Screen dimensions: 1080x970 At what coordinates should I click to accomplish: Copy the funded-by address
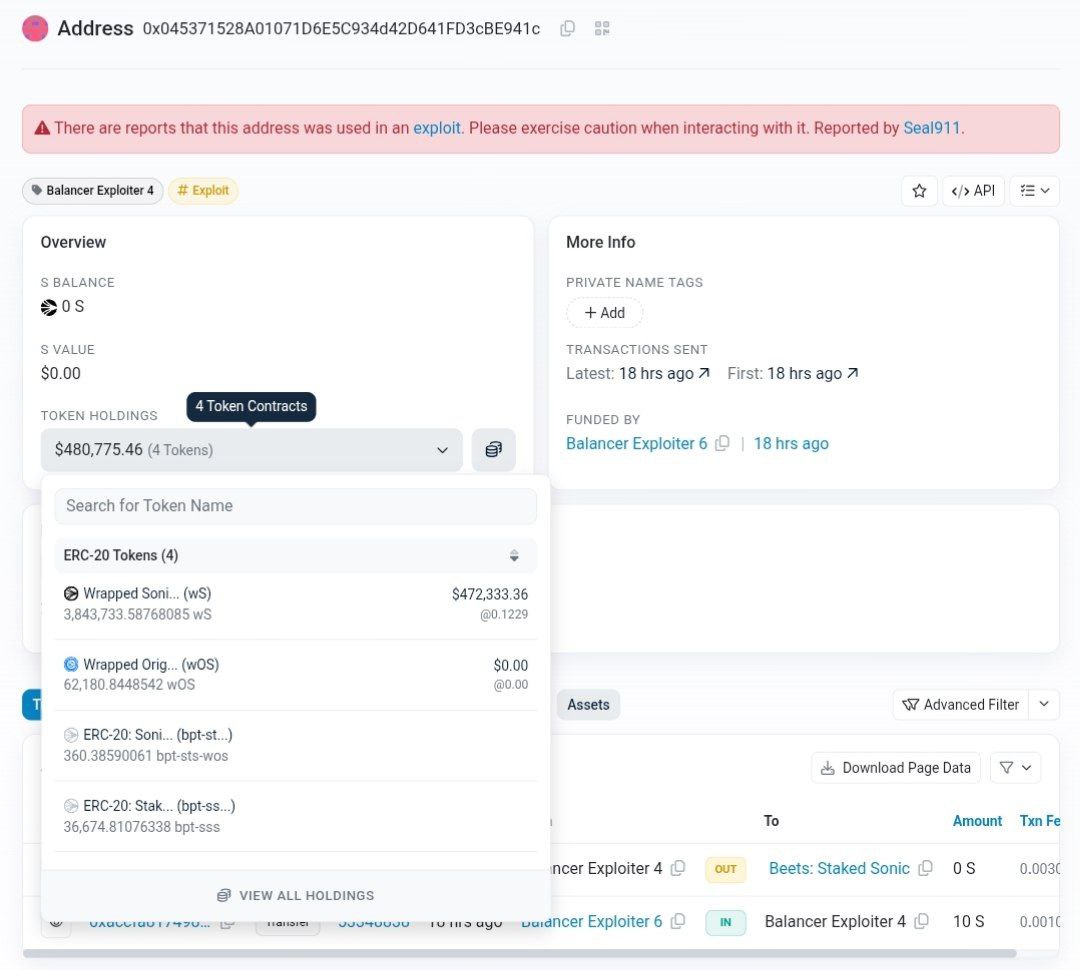pyautogui.click(x=722, y=444)
